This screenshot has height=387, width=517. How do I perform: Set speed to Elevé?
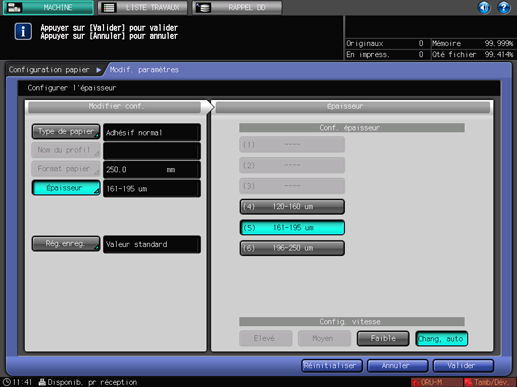pos(266,339)
